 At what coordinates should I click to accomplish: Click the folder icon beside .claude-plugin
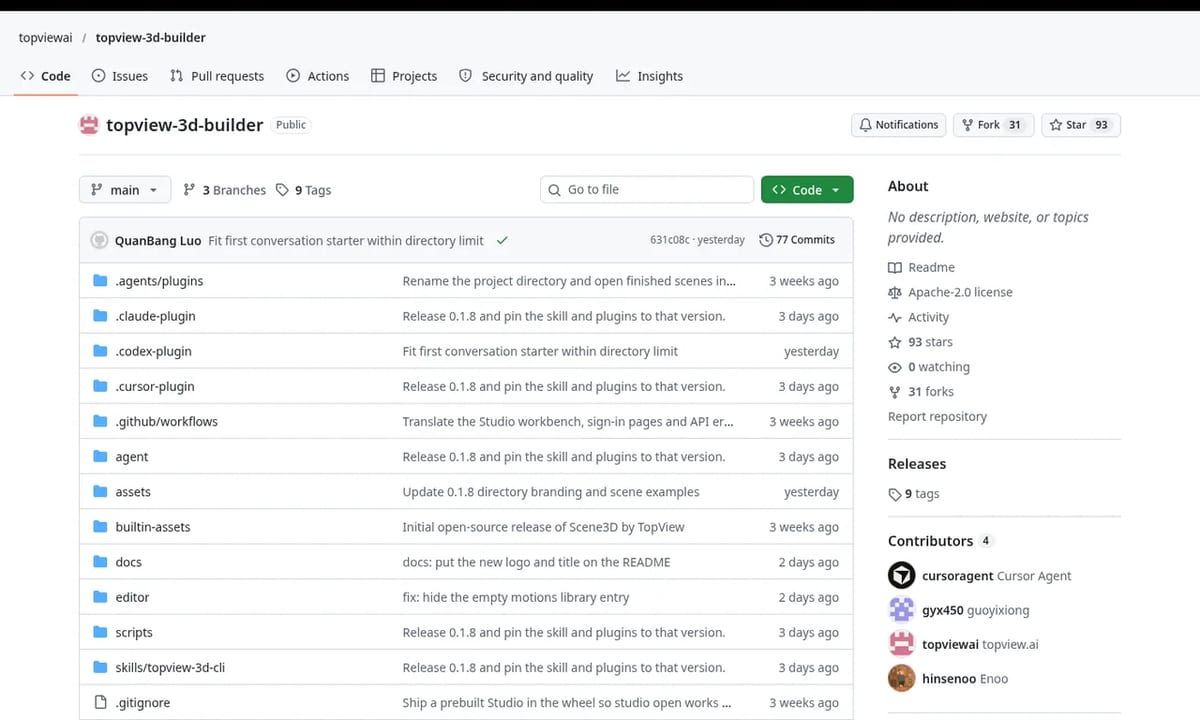coord(100,316)
